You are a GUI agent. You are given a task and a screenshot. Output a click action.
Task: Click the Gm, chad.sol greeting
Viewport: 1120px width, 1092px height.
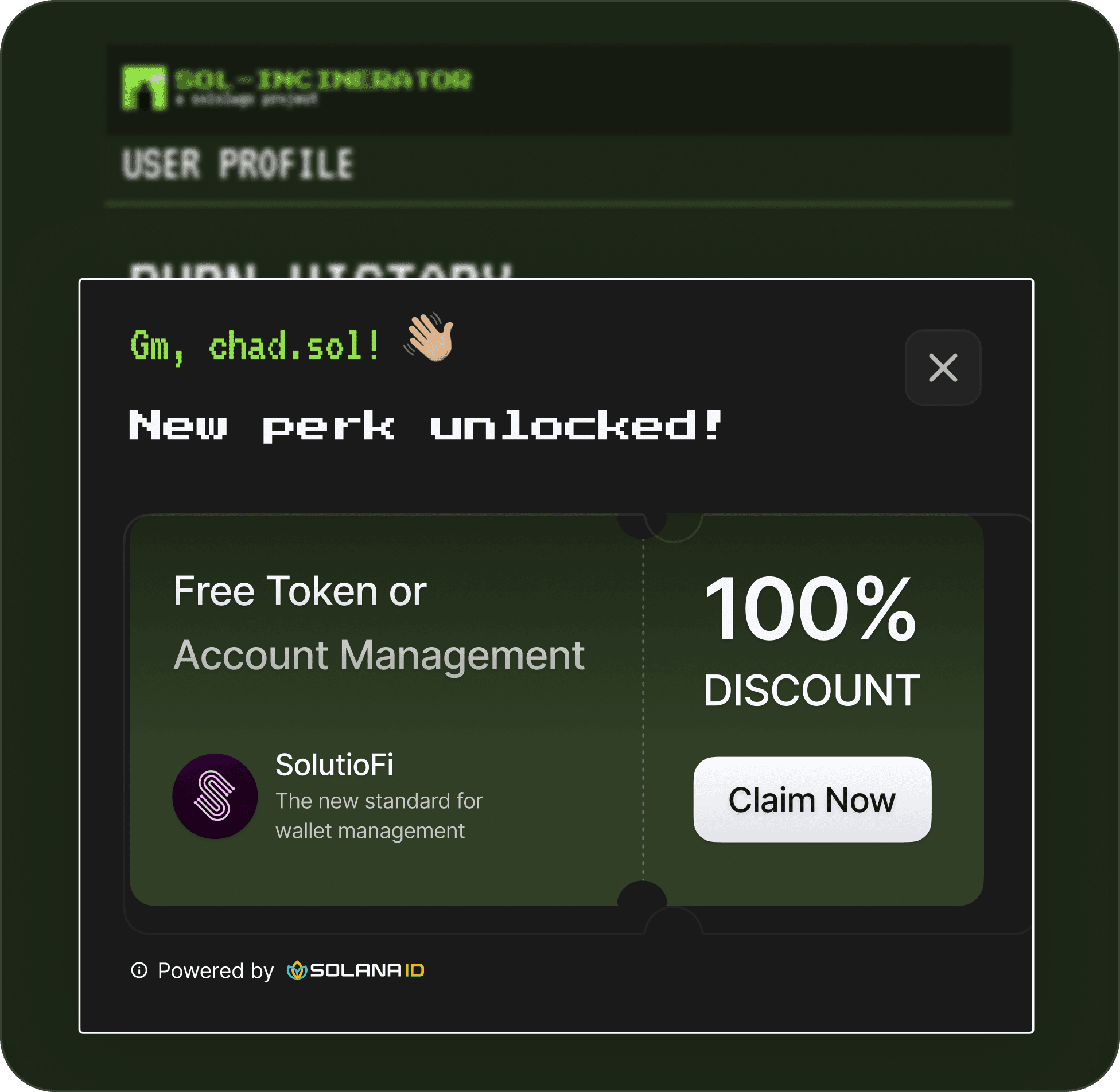(x=255, y=346)
